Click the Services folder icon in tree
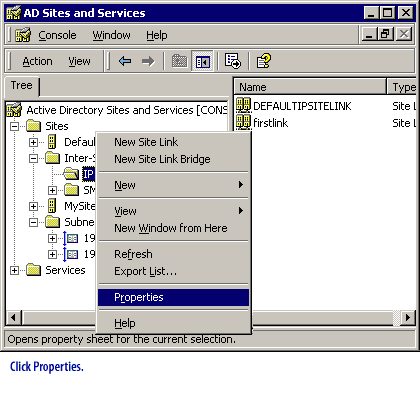 pyautogui.click(x=33, y=270)
